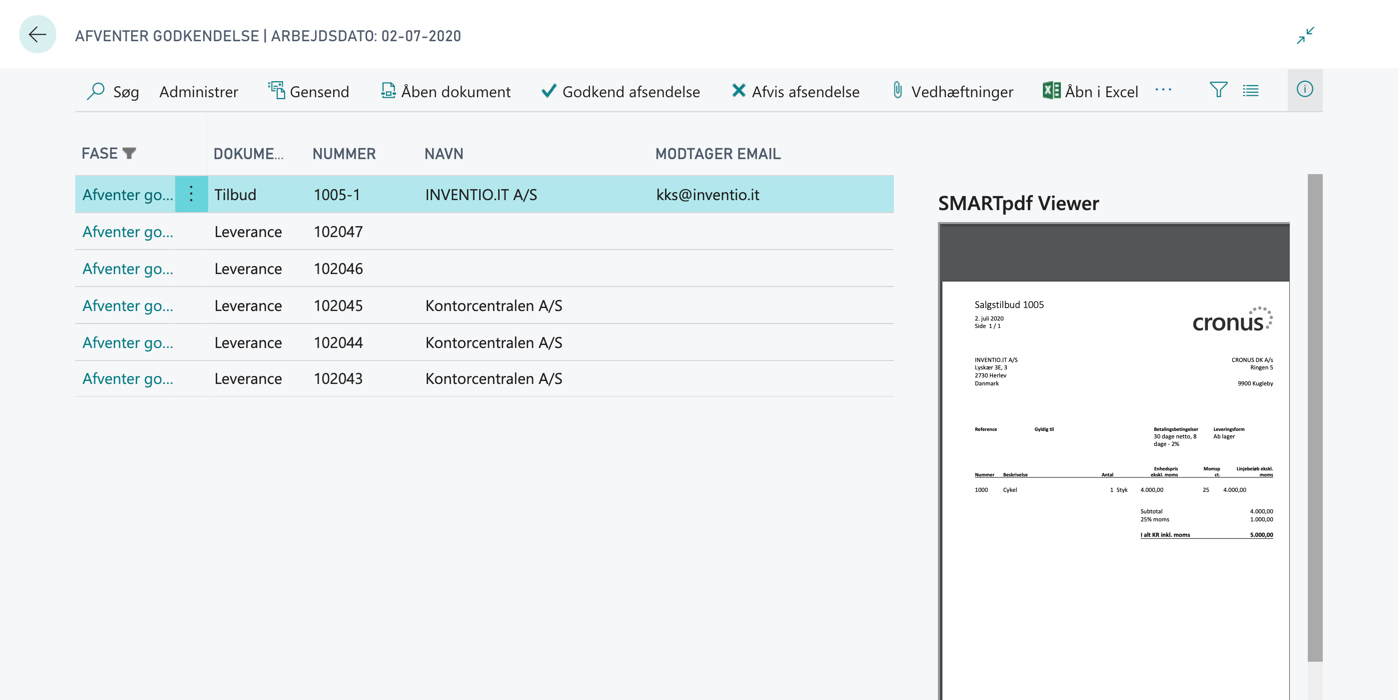The image size is (1398, 700).
Task: Click the Salgstilbud 1005 PDF preview
Action: (1114, 461)
